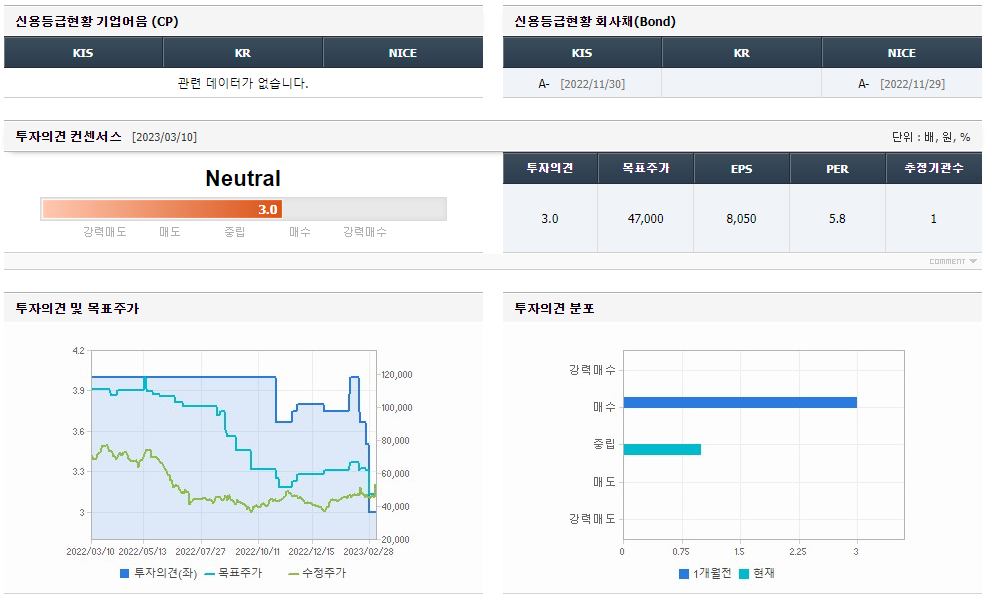Click the KR header in CP table
The image size is (987, 598).
coord(243,53)
